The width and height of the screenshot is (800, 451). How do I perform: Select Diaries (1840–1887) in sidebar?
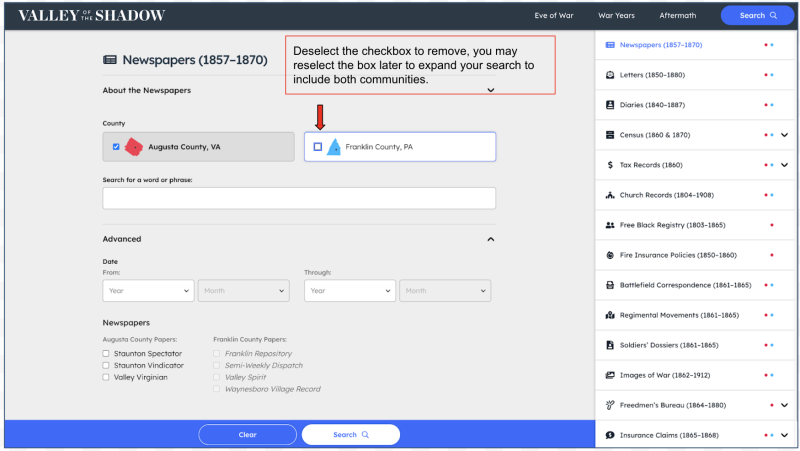pyautogui.click(x=652, y=105)
